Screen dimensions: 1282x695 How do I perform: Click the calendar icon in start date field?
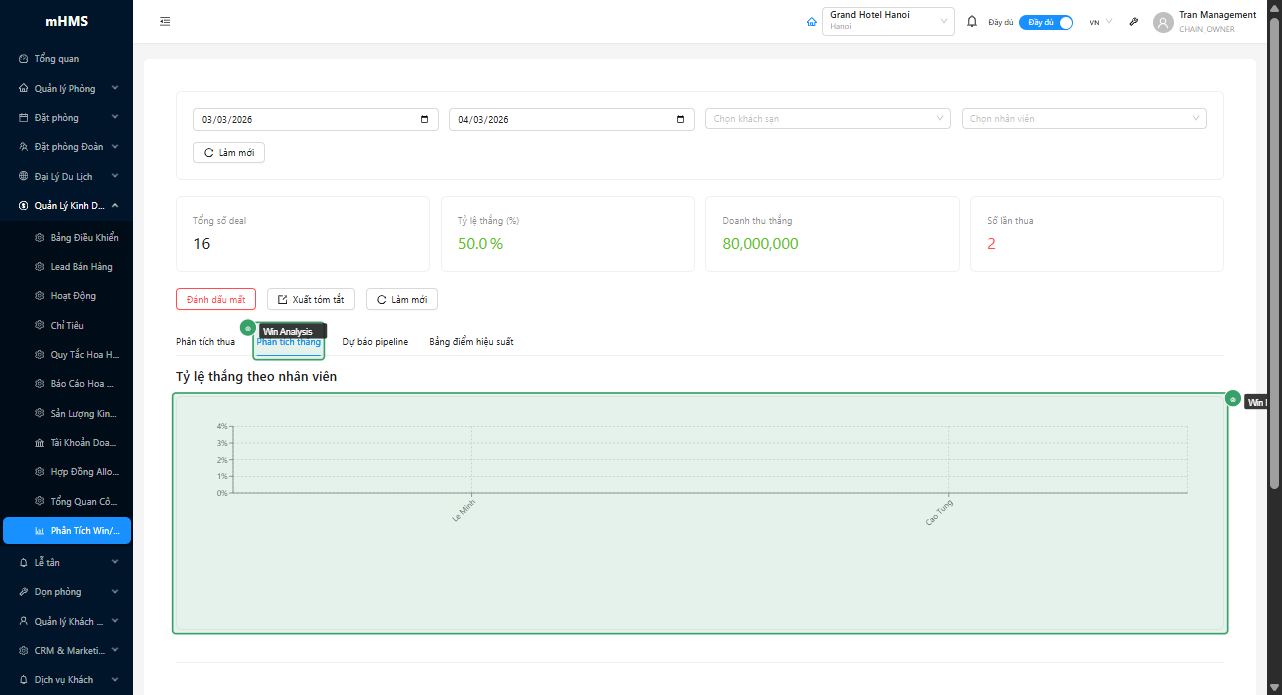[x=424, y=120]
